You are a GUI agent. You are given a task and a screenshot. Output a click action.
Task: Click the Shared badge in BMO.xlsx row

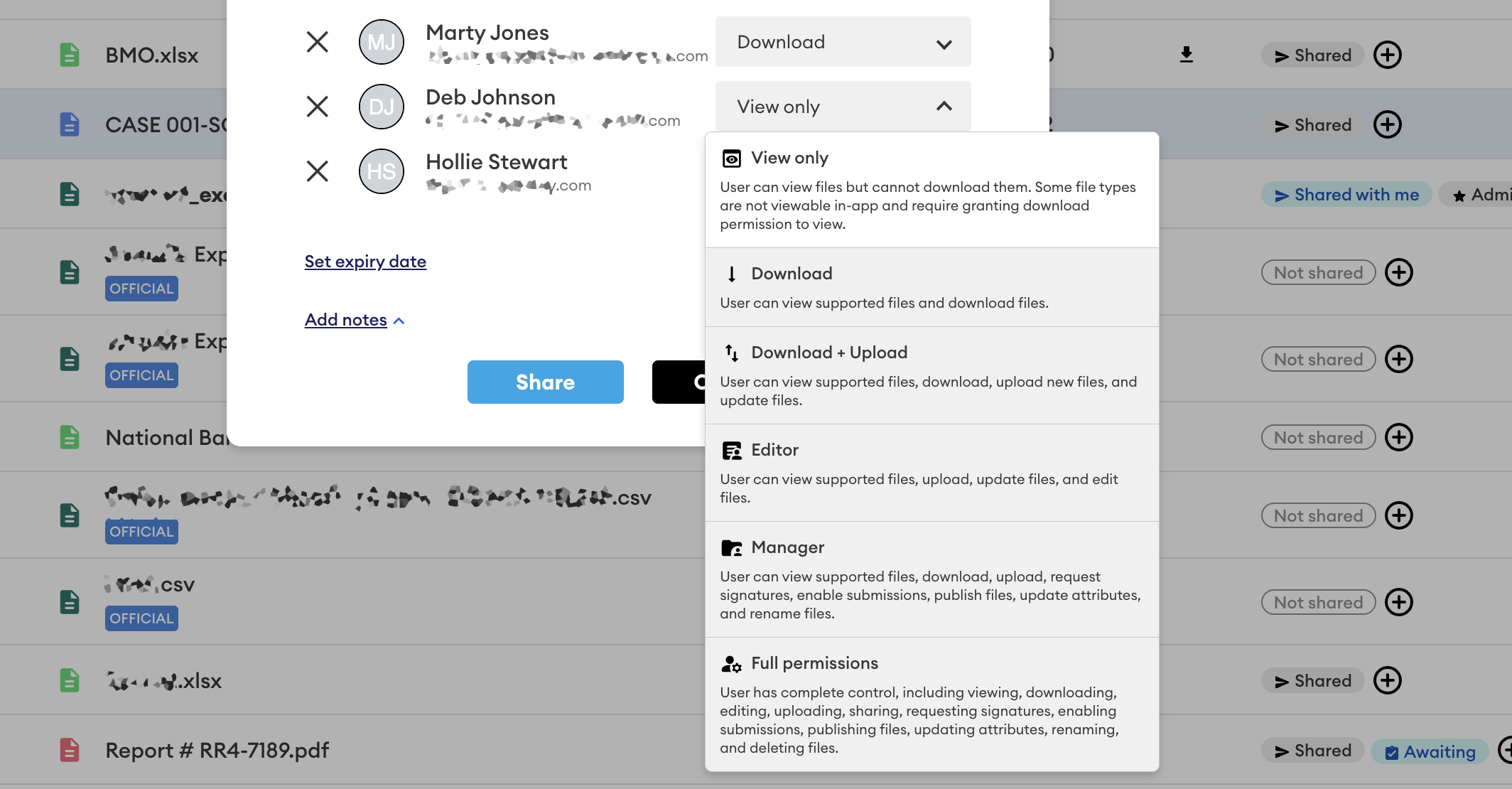(1312, 55)
